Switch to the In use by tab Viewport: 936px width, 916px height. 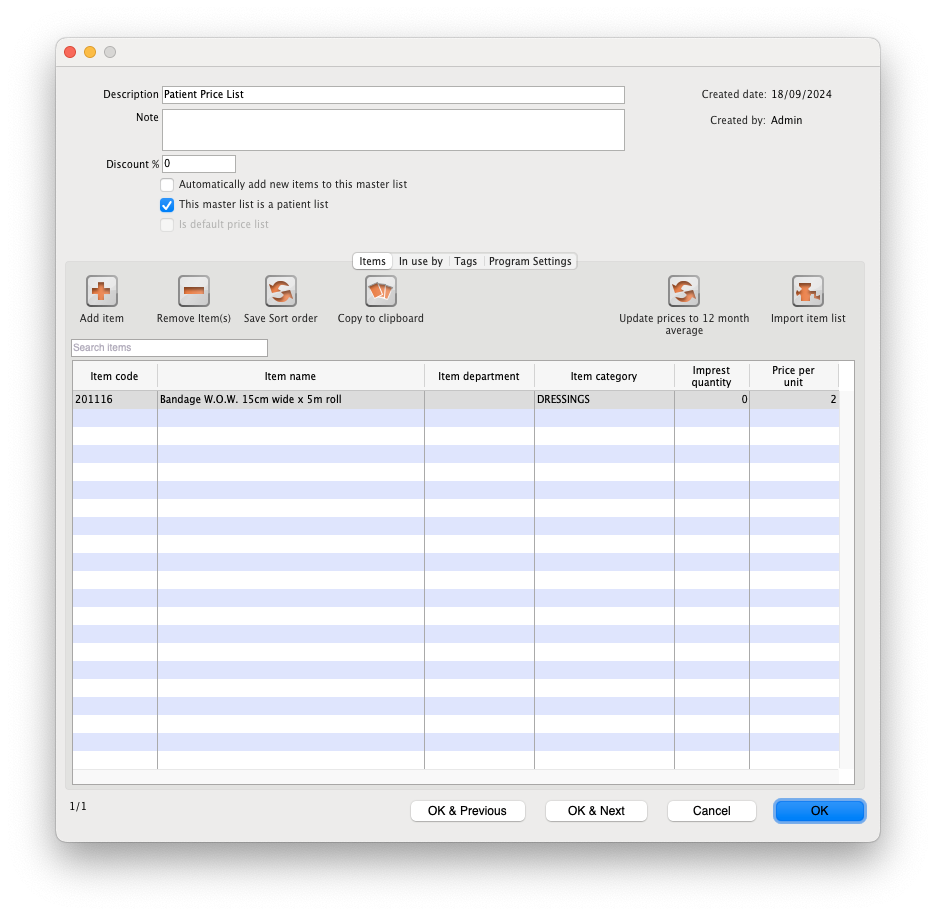point(420,261)
